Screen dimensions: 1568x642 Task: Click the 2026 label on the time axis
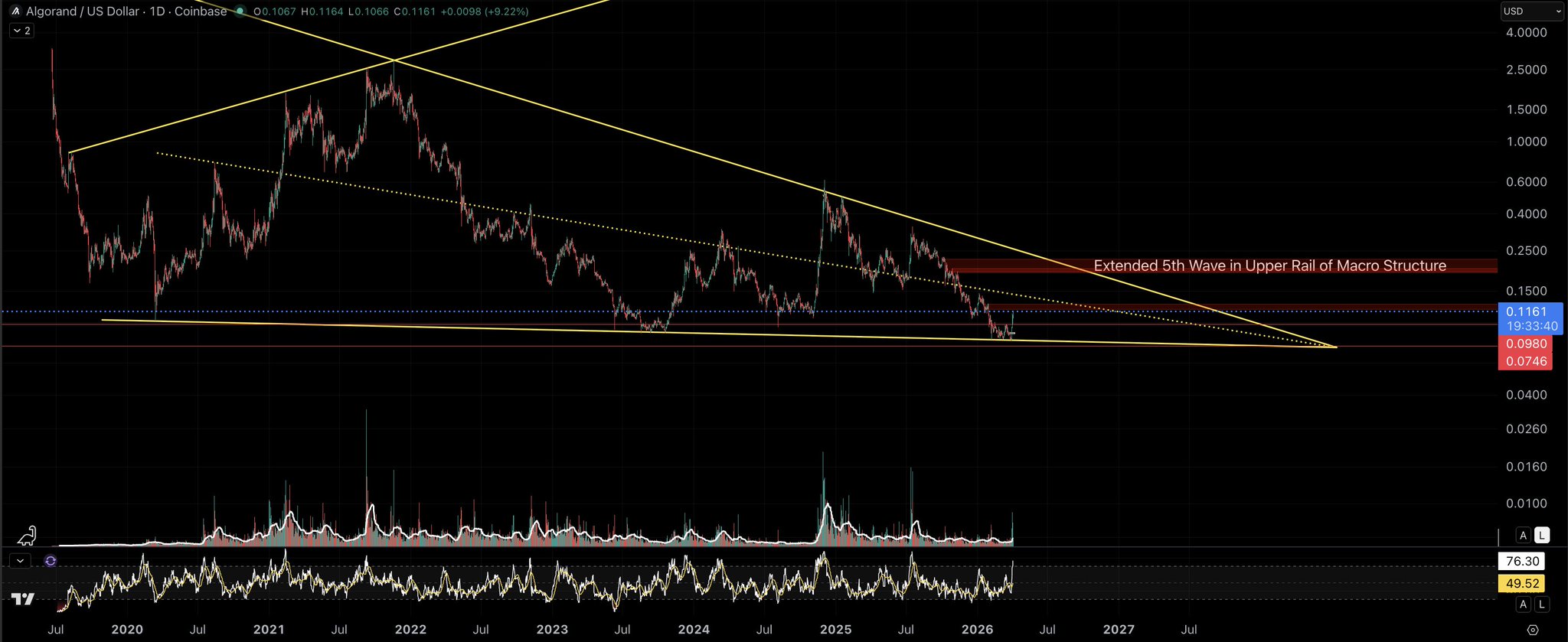click(x=977, y=630)
